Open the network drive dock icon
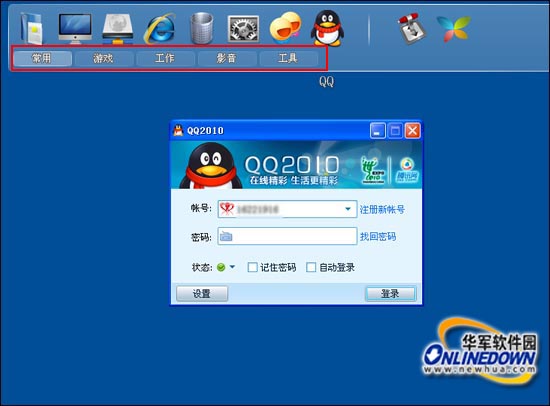550x406 pixels. click(x=118, y=29)
